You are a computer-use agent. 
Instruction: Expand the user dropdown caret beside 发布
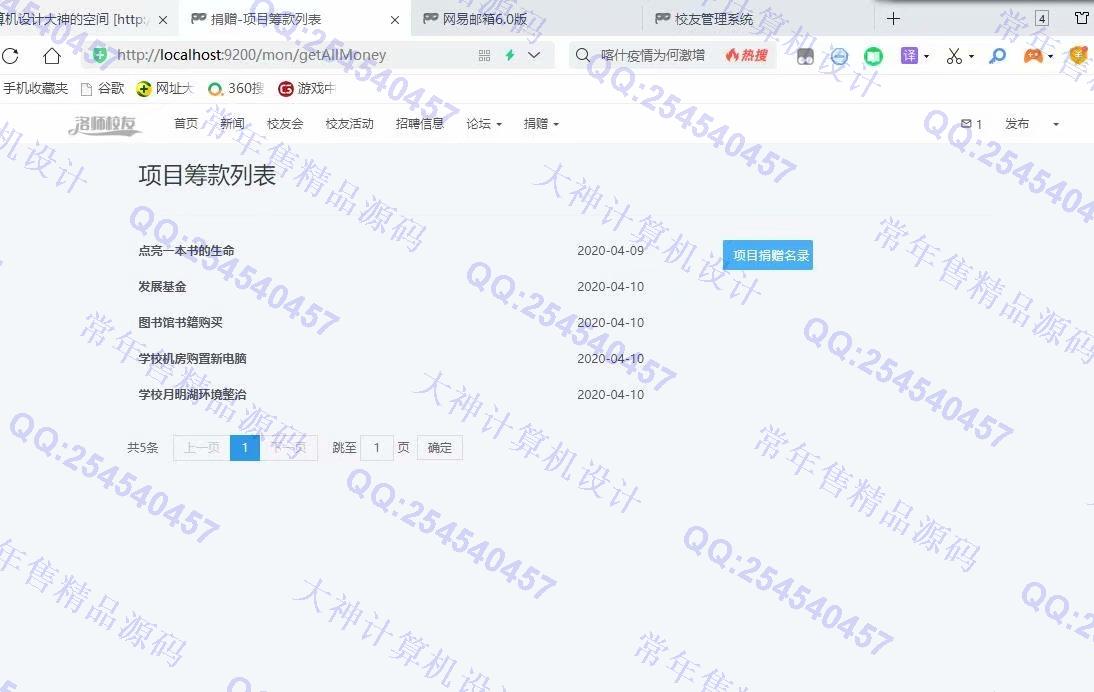(1056, 124)
